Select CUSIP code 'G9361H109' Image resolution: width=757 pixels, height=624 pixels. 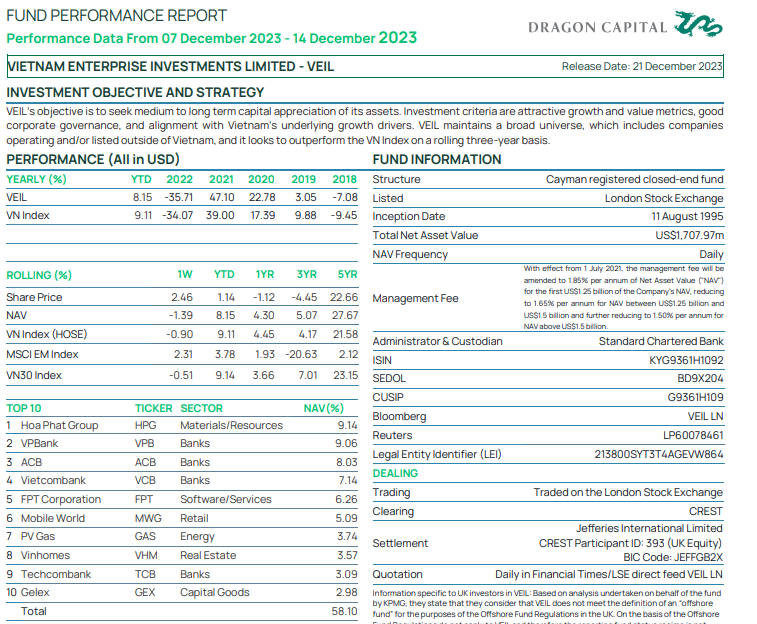click(x=695, y=398)
